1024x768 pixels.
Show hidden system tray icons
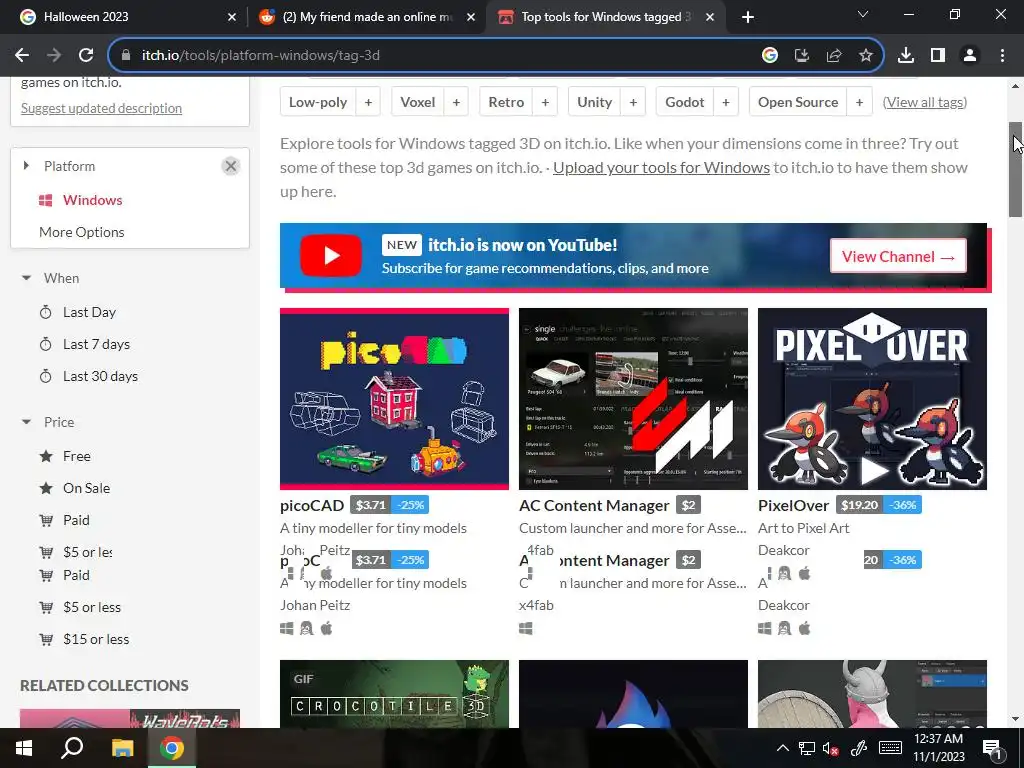pos(782,748)
